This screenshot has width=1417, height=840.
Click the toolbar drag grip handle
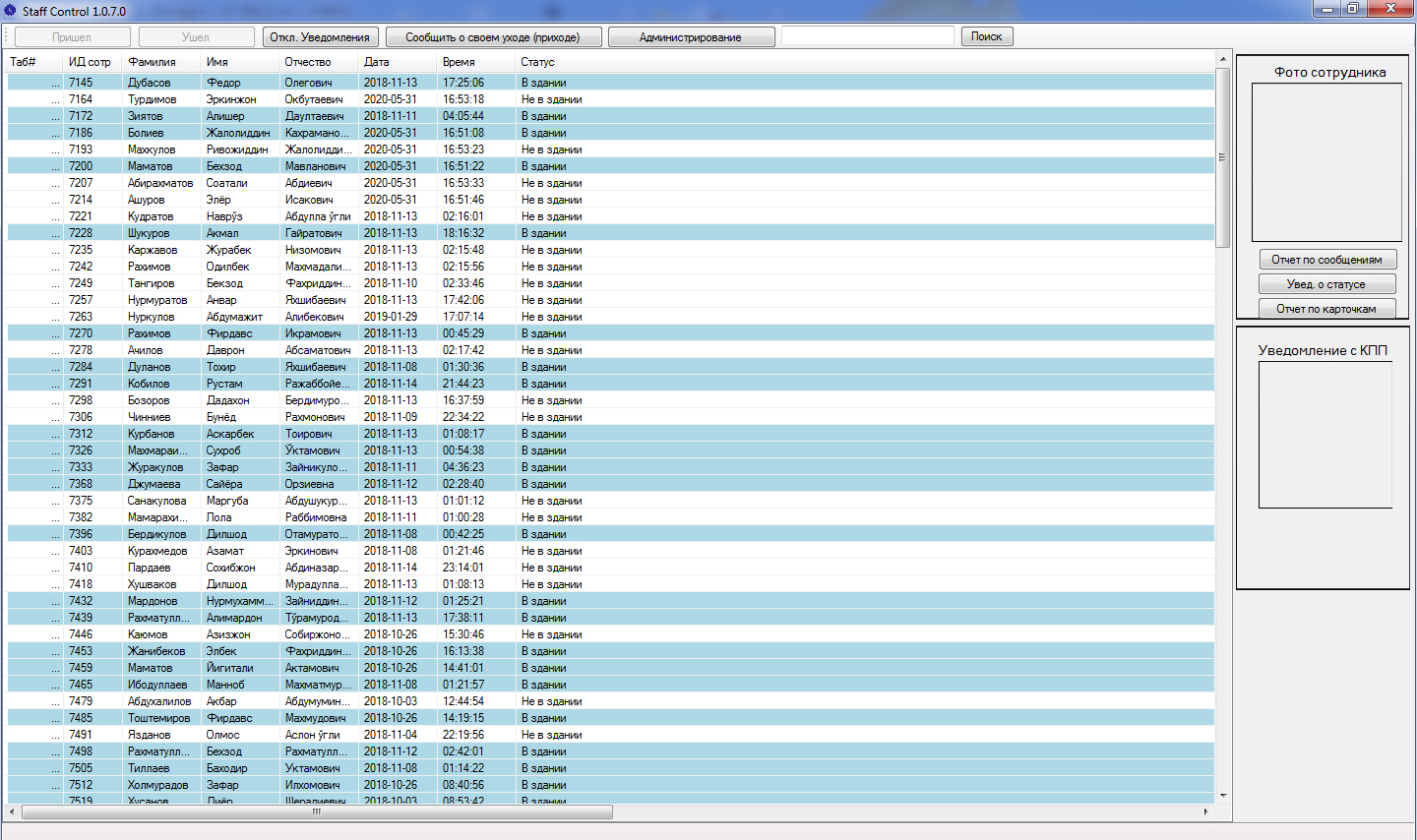[7, 37]
